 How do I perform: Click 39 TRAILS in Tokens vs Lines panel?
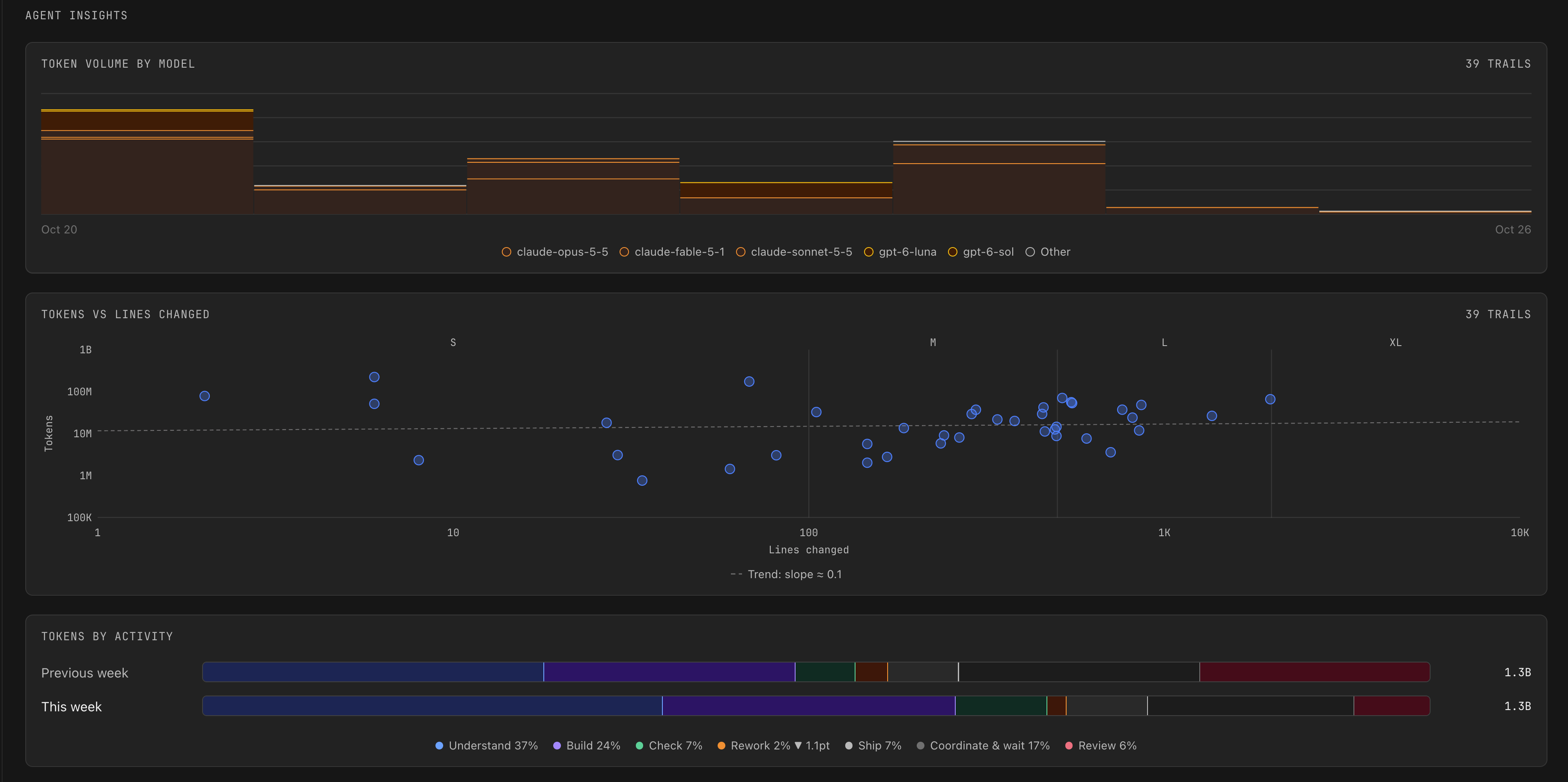point(1498,314)
